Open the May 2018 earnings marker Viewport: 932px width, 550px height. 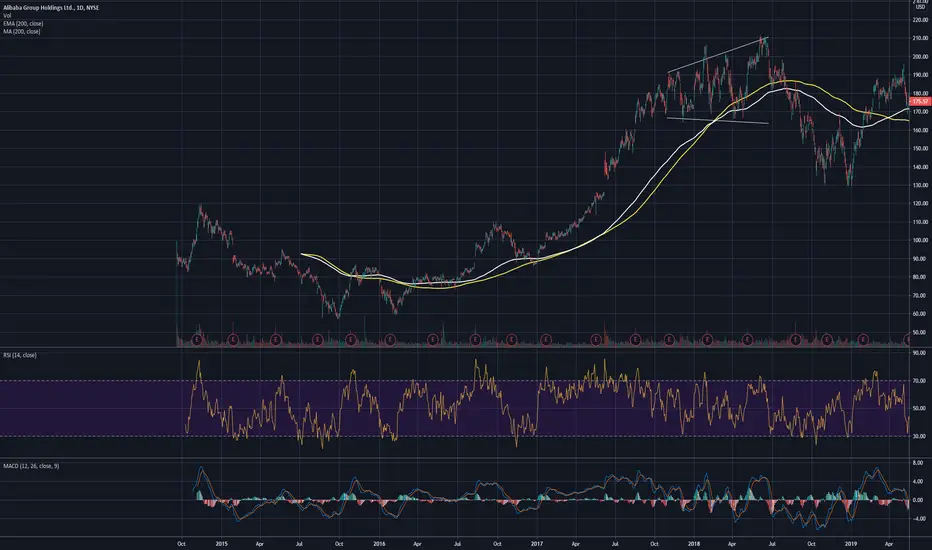[748, 340]
